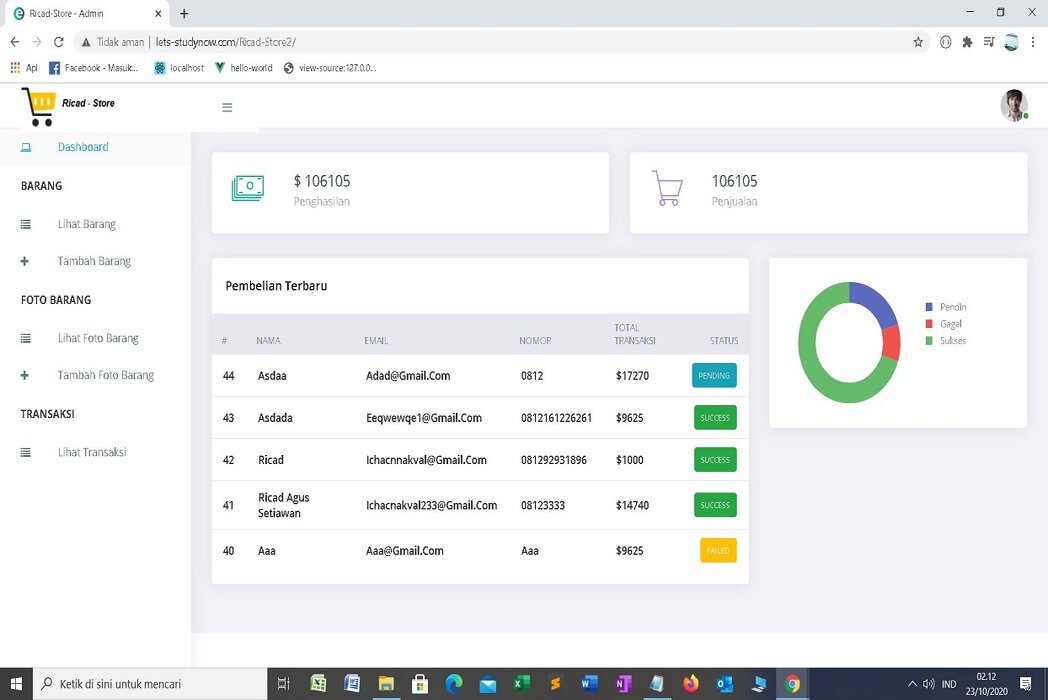Open view-source bookmark

pos(330,68)
